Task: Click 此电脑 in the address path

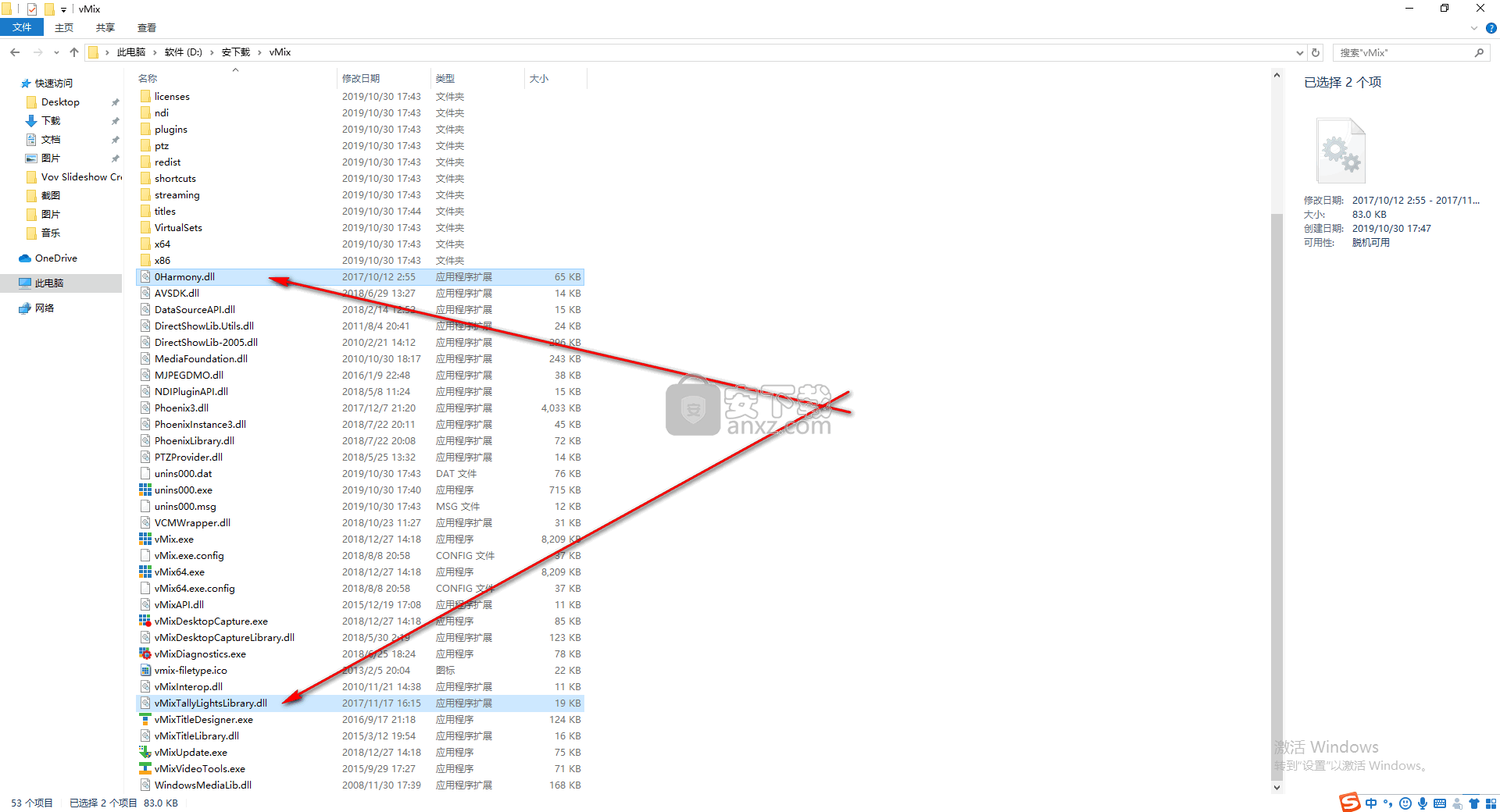Action: pyautogui.click(x=131, y=52)
